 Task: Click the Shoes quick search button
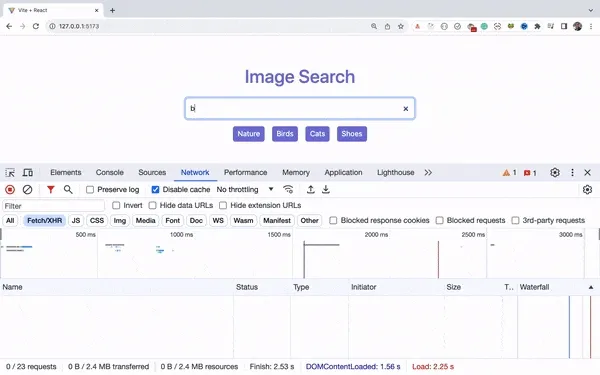pos(352,134)
